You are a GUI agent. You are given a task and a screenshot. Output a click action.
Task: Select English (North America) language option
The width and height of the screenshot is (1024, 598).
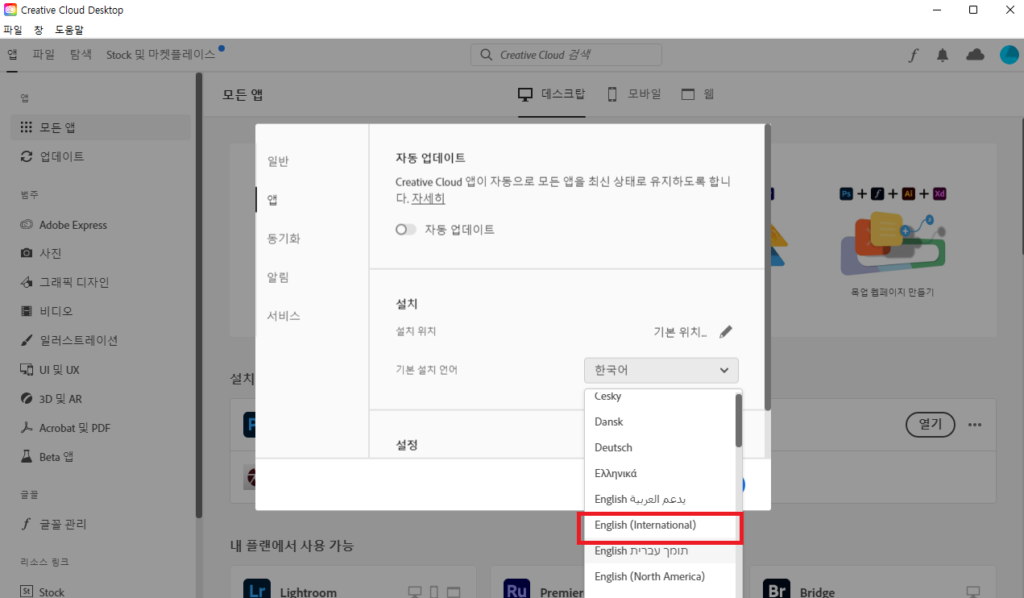(660, 577)
